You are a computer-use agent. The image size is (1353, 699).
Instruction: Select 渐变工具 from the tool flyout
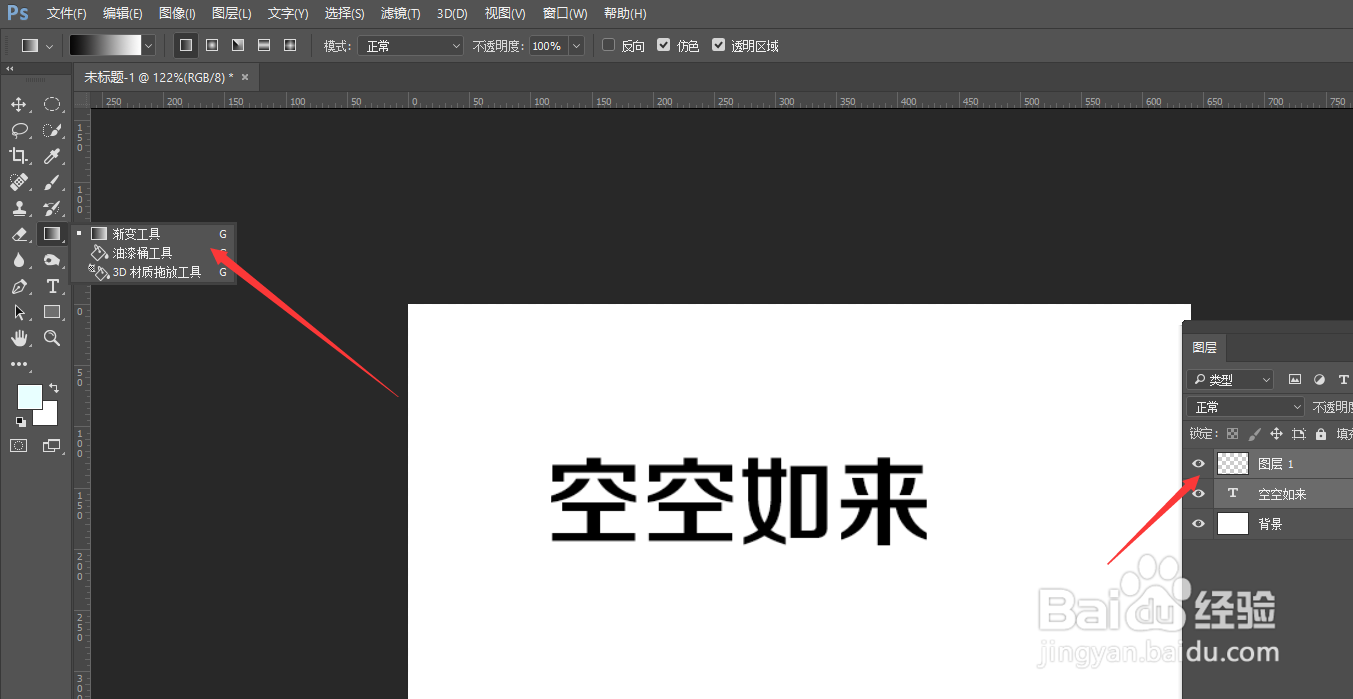[135, 232]
